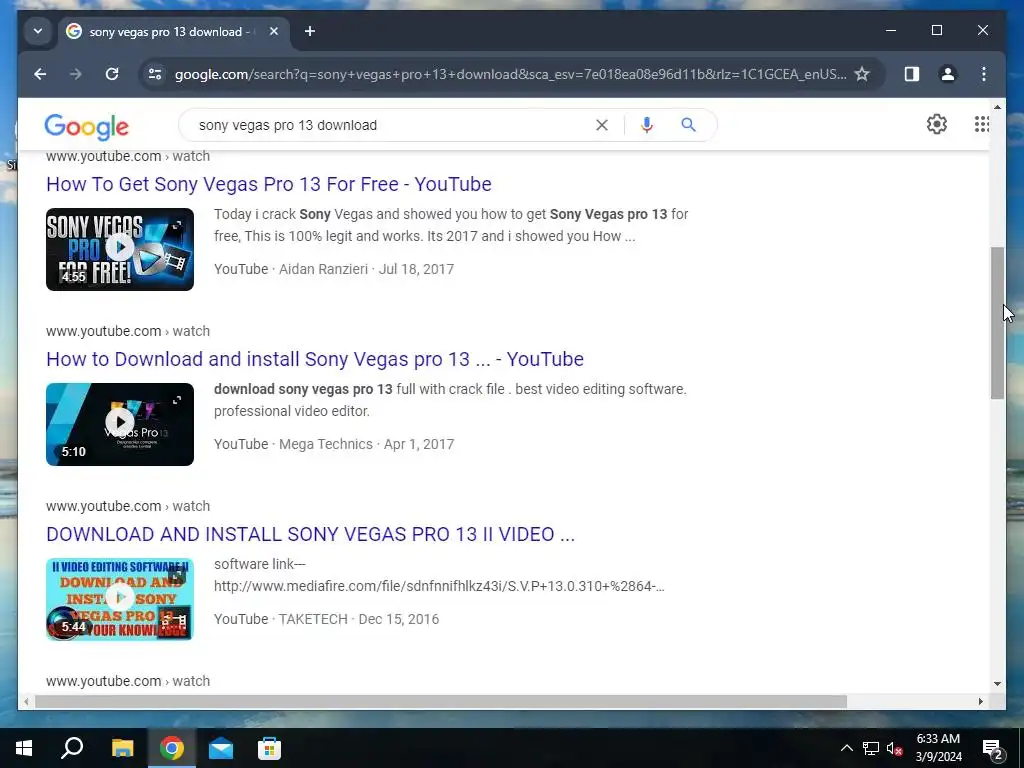Open How to Download and install Sony Vegas link
Viewport: 1024px width, 768px height.
tap(315, 359)
